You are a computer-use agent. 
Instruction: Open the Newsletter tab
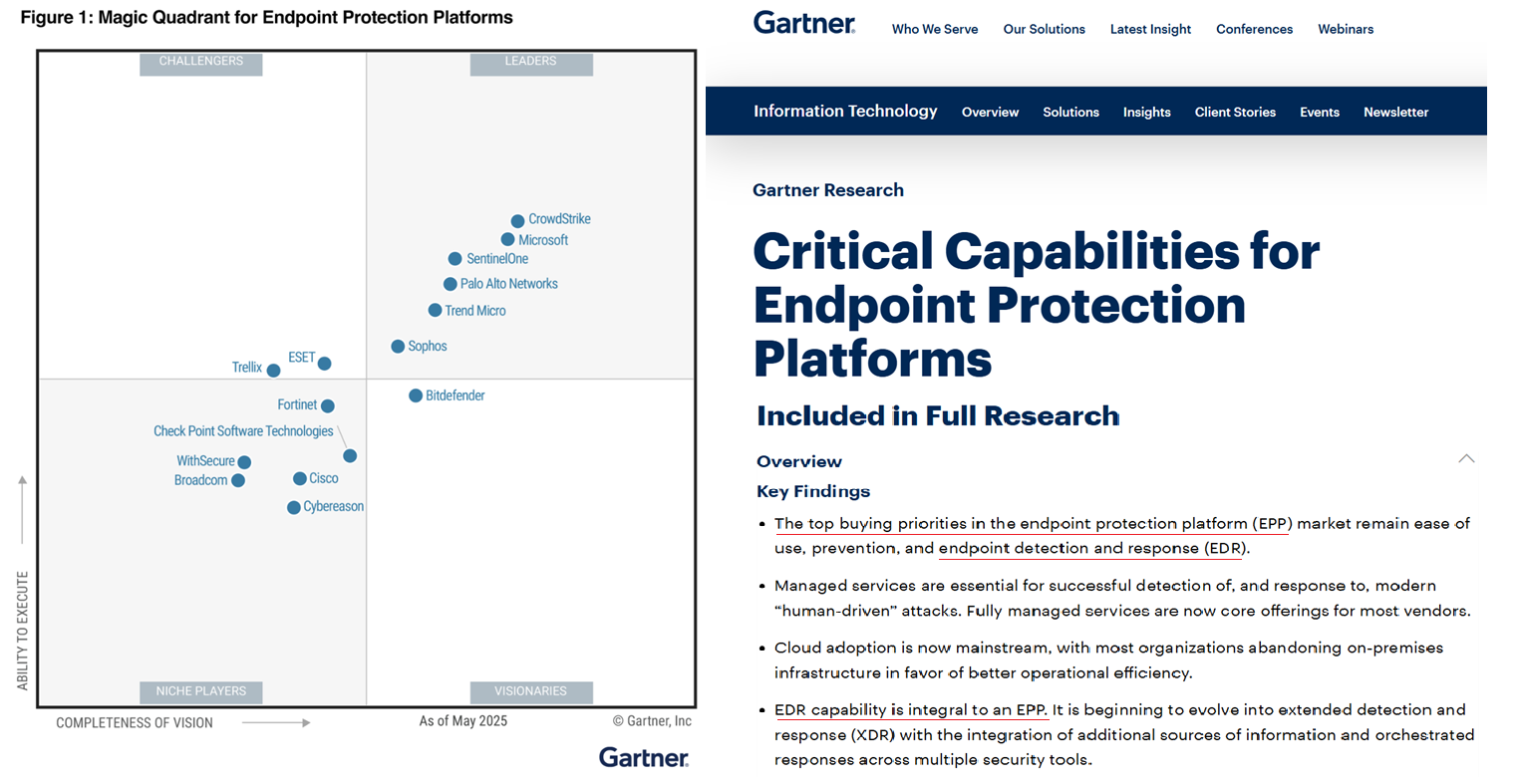1395,113
